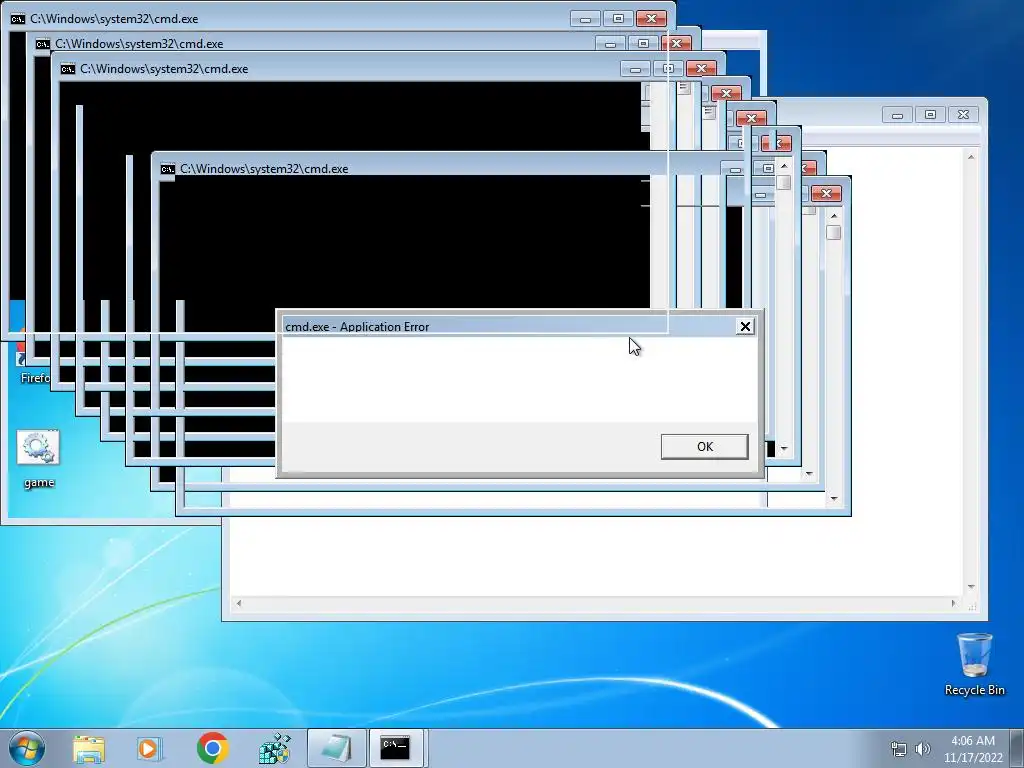Click Notepad's vertical scrollbar up arrow

coord(971,157)
